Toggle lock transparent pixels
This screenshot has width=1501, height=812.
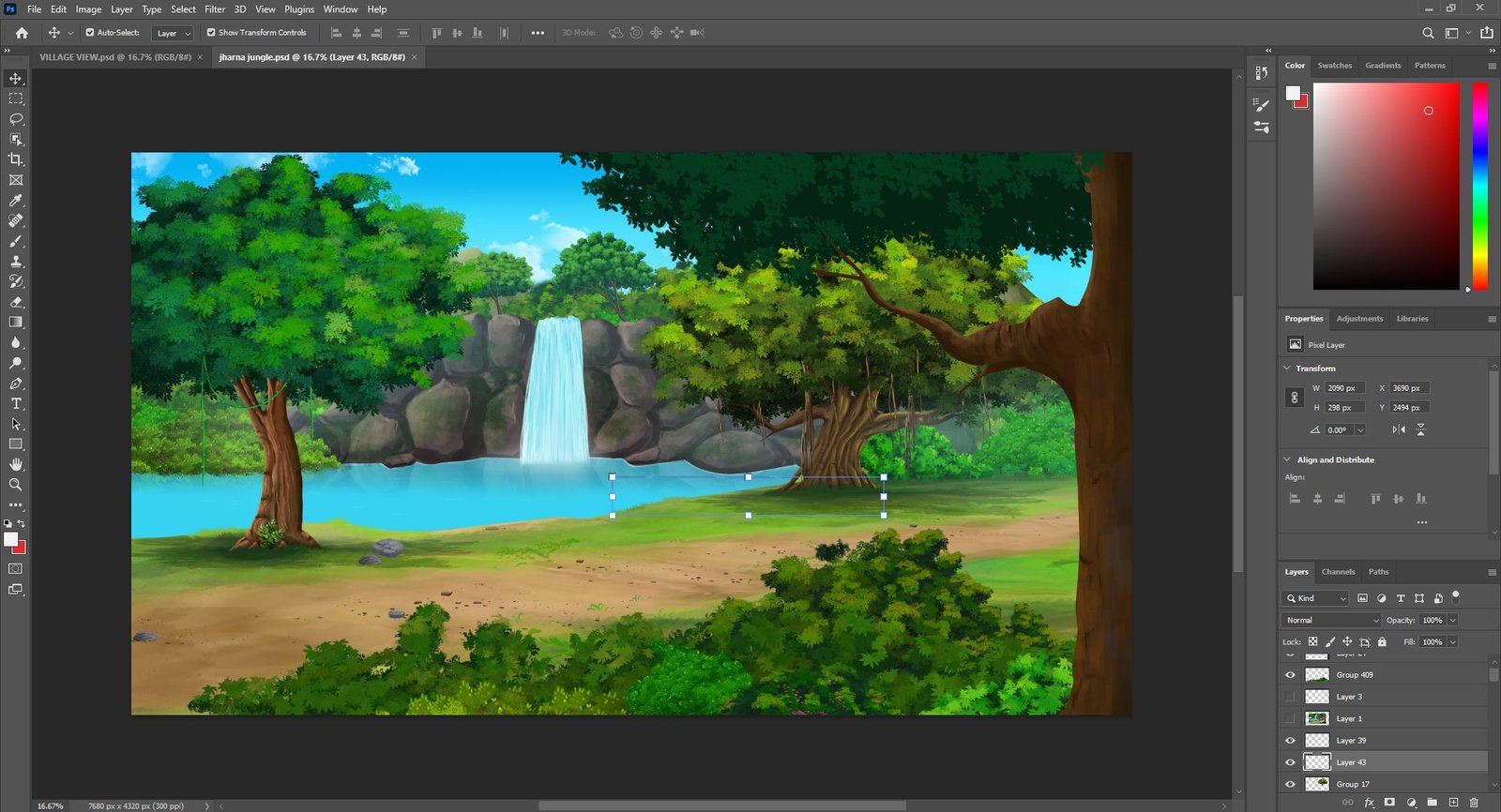[x=1312, y=642]
